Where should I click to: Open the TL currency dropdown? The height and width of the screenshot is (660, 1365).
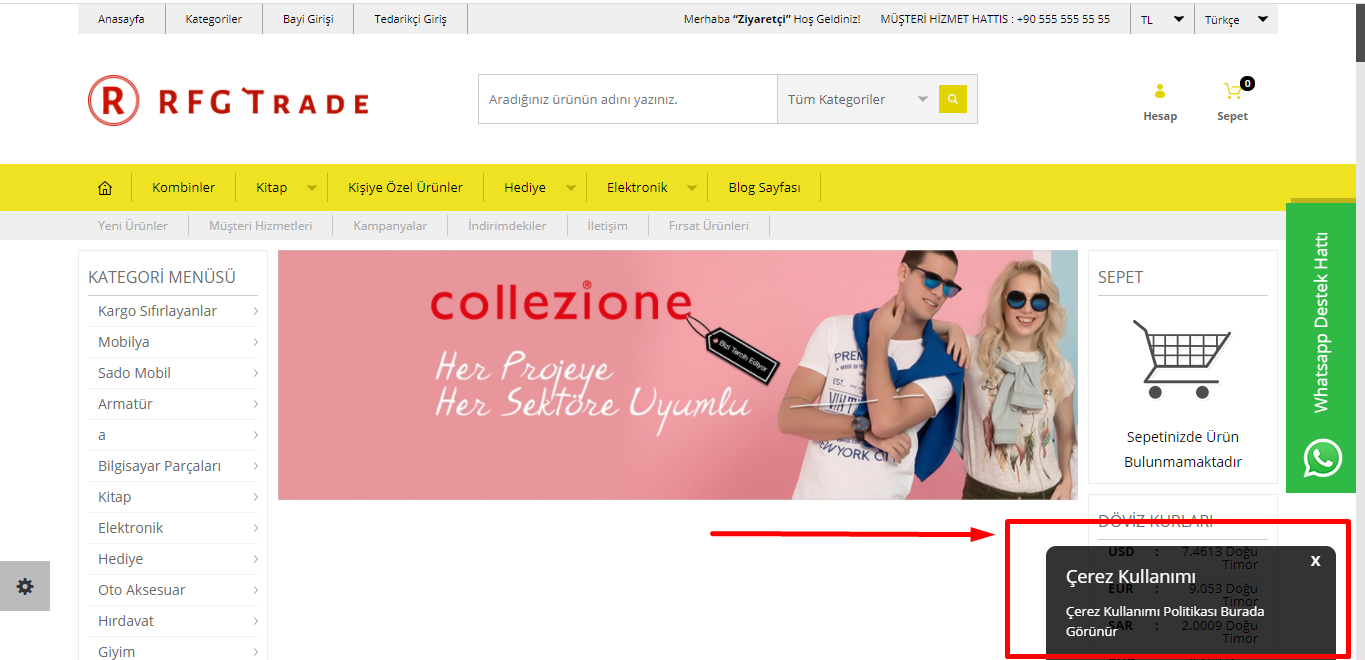click(x=1162, y=19)
